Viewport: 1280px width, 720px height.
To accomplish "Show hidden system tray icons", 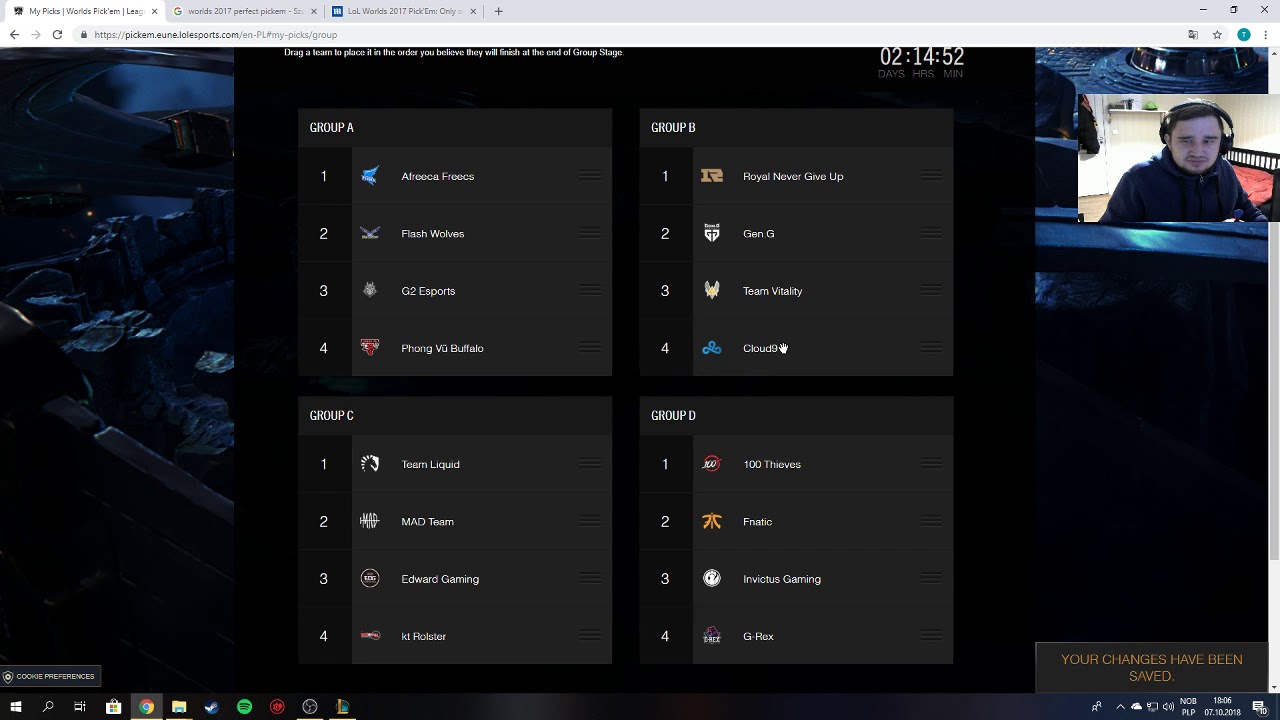I will [x=1120, y=707].
